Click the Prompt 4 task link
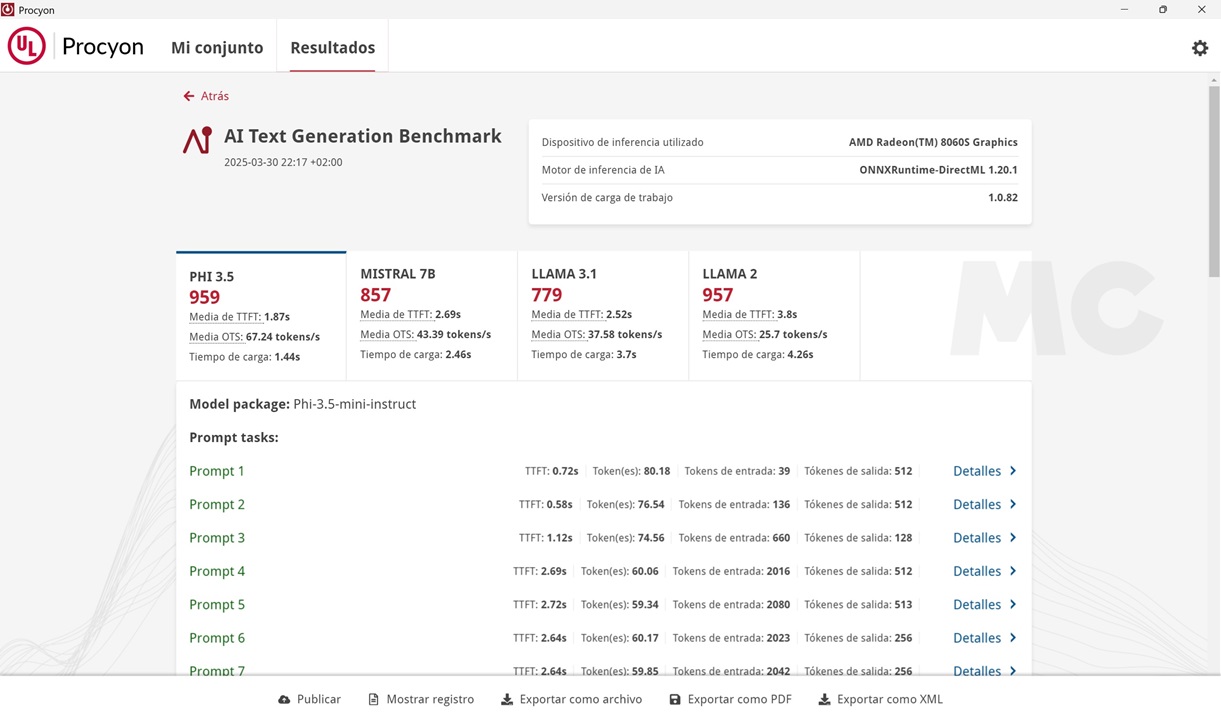 217,572
